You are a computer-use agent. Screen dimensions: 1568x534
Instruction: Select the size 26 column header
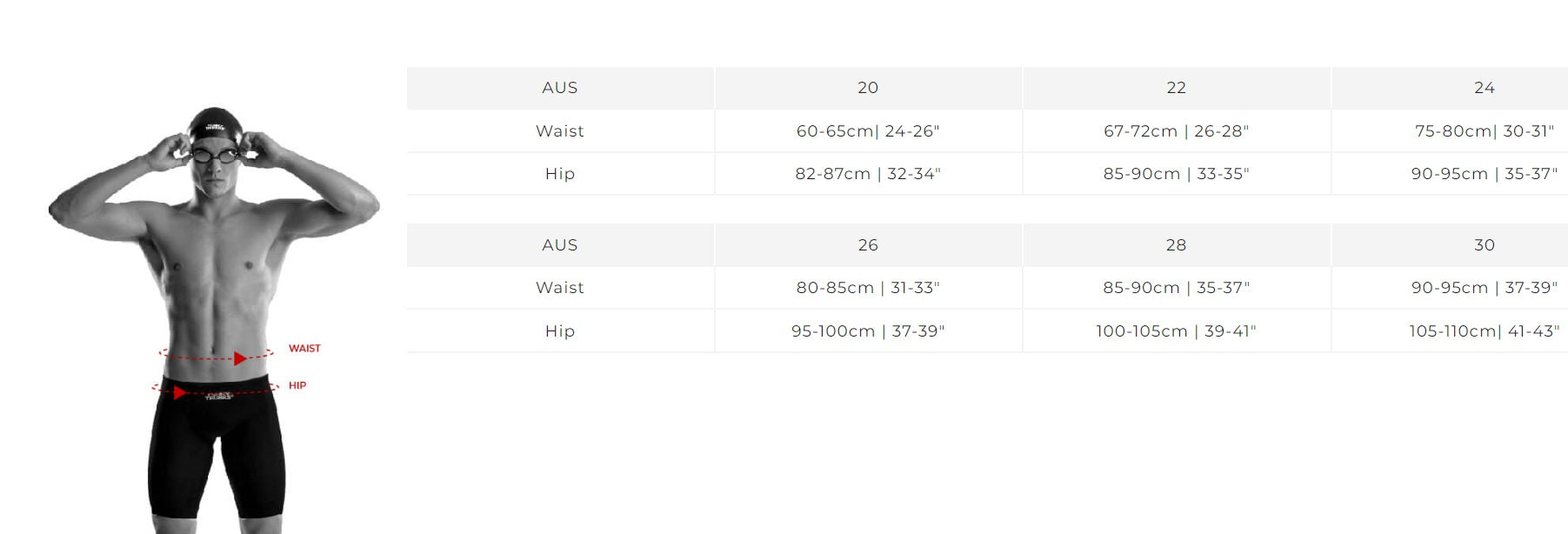click(867, 245)
